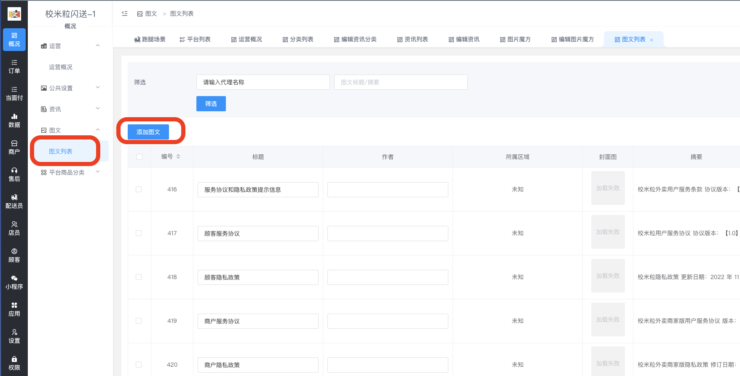740x376 pixels.
Task: Collapse the 运营 menu group
Action: click(71, 46)
